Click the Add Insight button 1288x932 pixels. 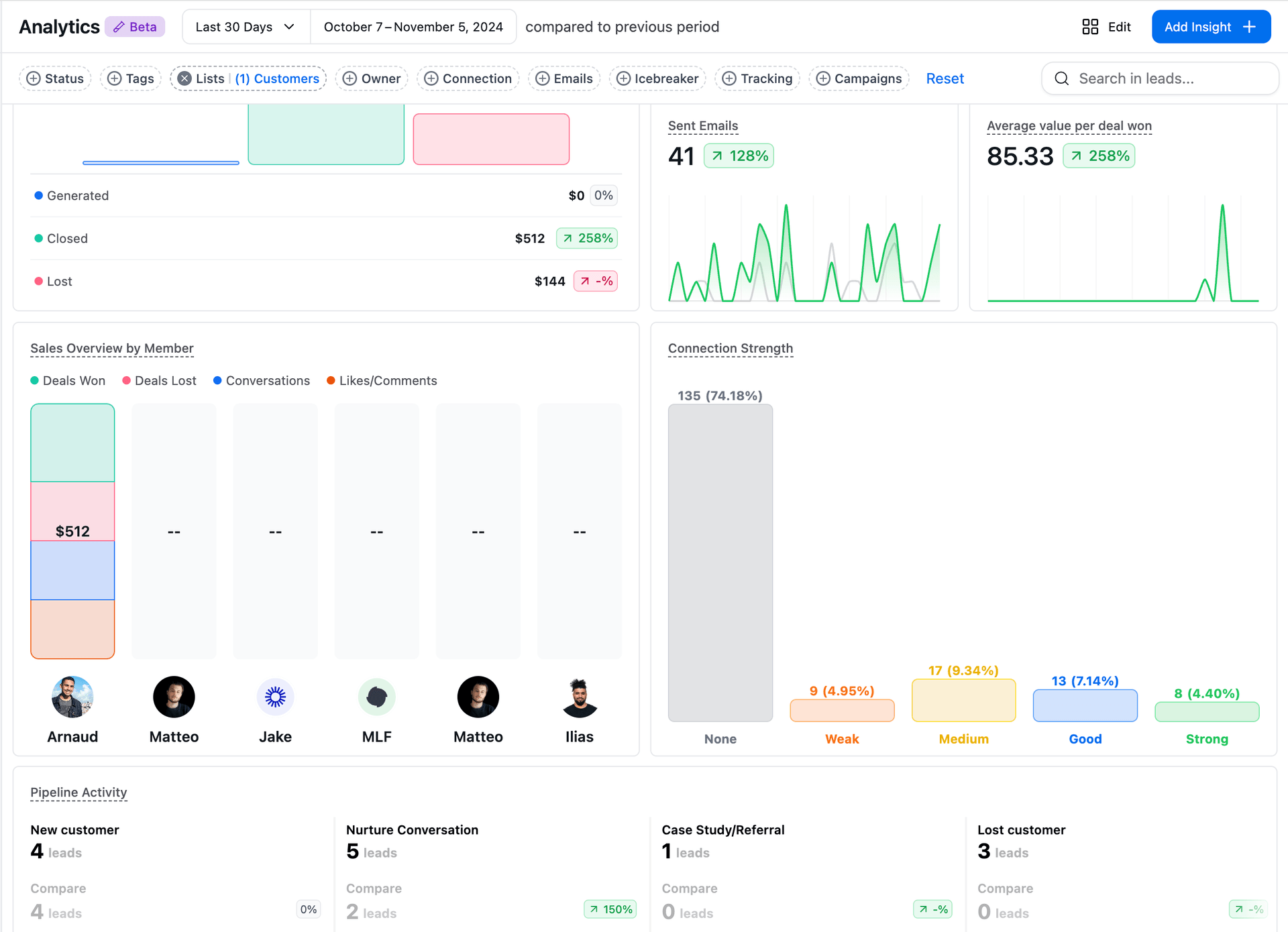(x=1210, y=27)
